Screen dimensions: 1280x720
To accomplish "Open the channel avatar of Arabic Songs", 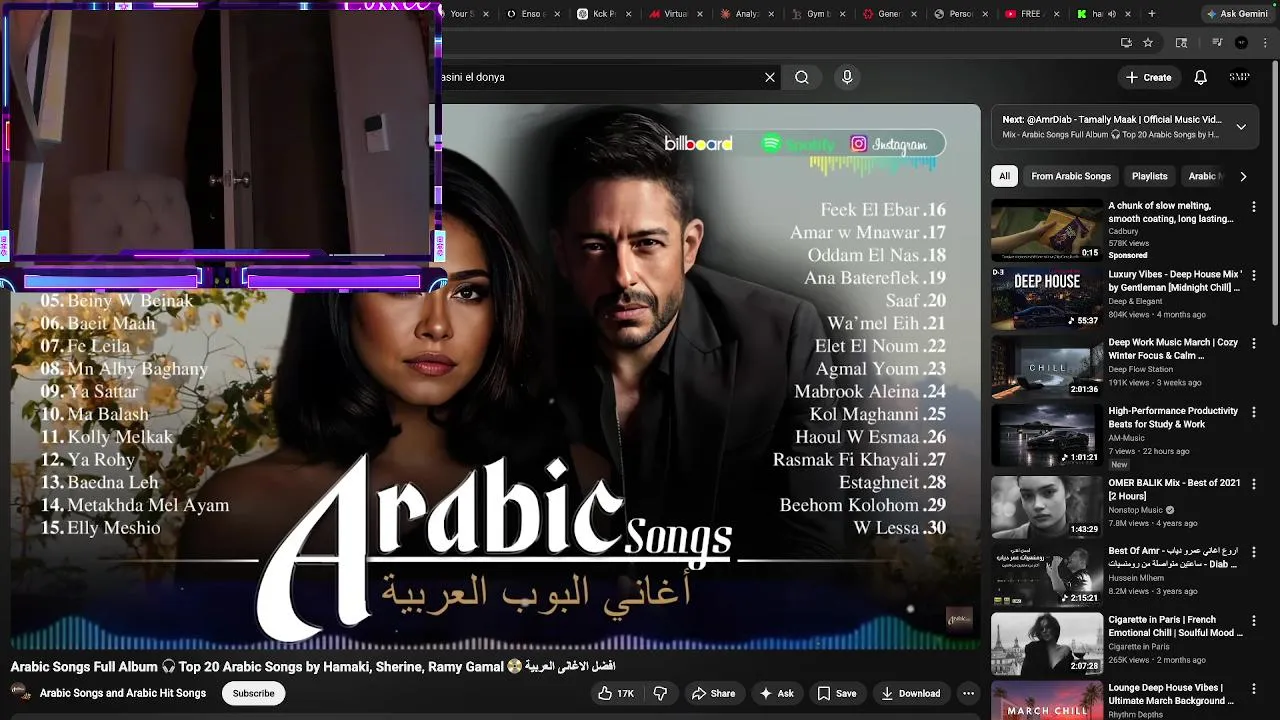I will click(x=19, y=693).
